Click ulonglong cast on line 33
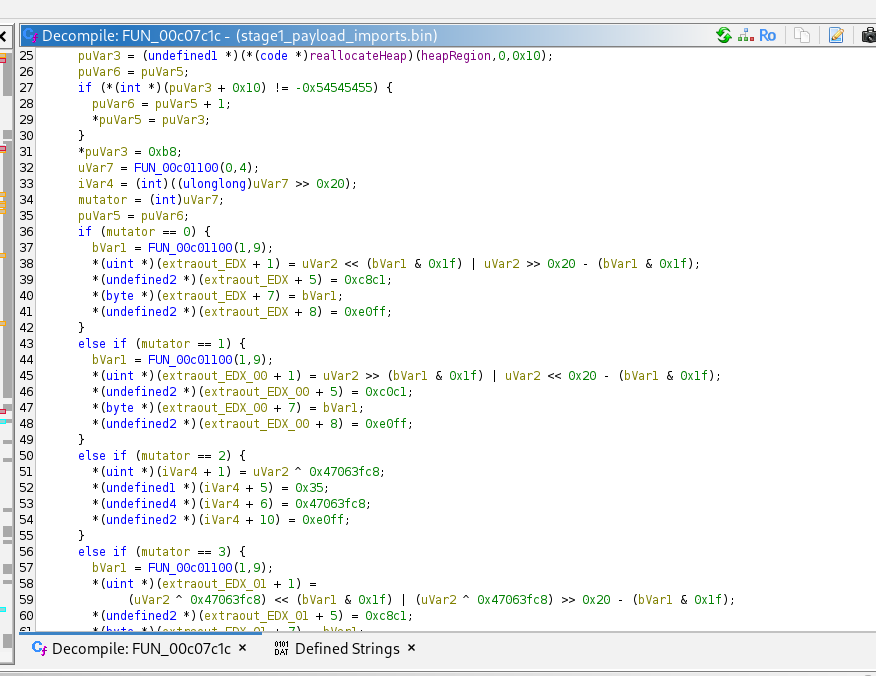 click(x=214, y=184)
